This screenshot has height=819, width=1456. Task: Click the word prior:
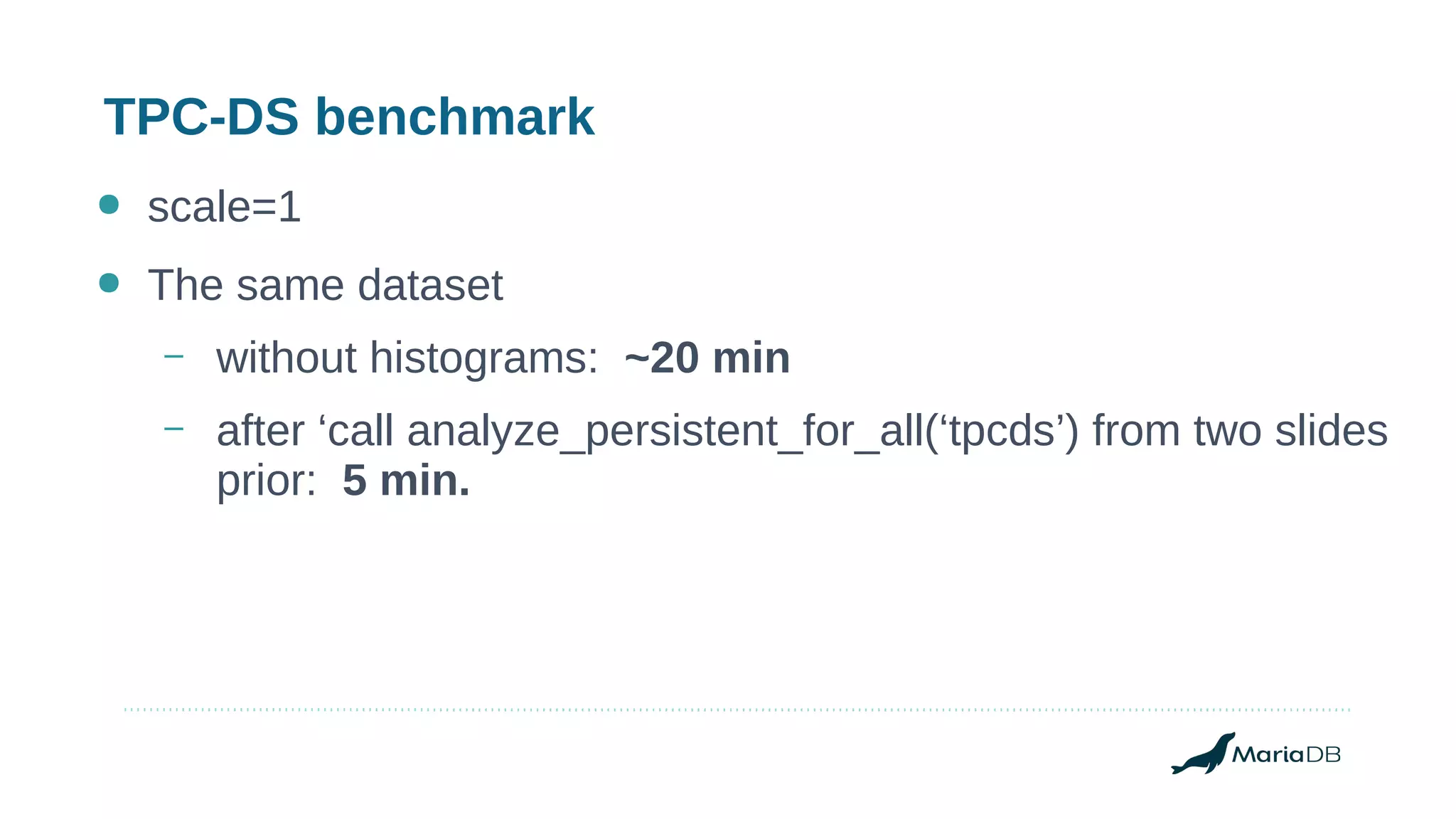tap(267, 482)
